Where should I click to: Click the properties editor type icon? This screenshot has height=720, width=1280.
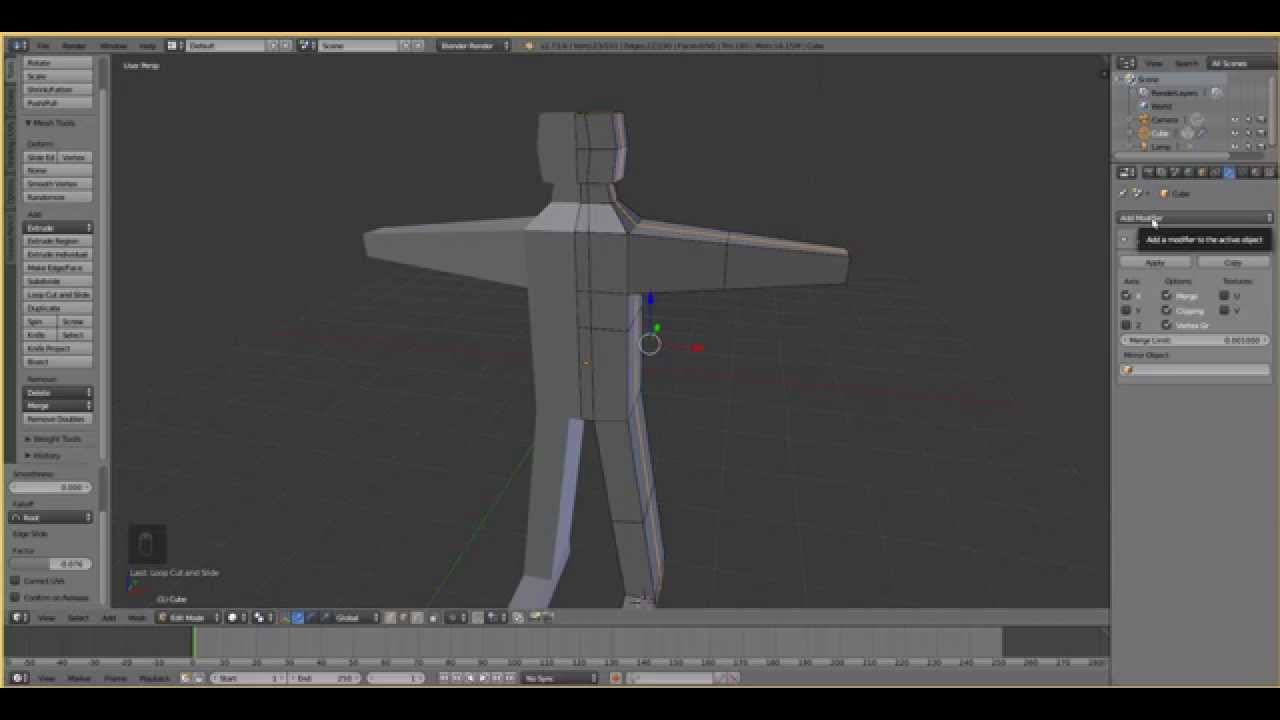(1126, 172)
